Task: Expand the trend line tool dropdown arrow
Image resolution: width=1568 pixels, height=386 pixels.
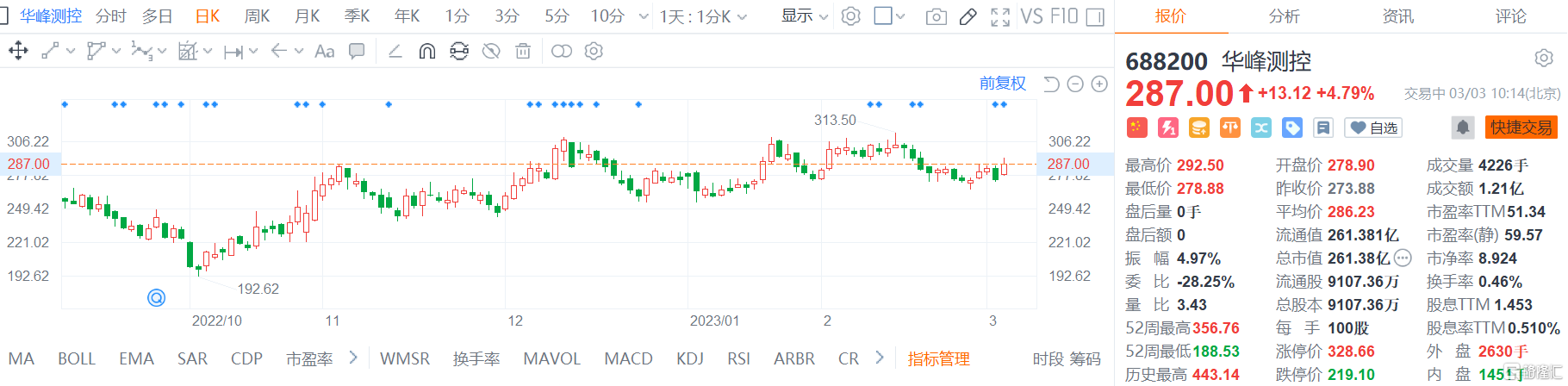Action: 71,52
